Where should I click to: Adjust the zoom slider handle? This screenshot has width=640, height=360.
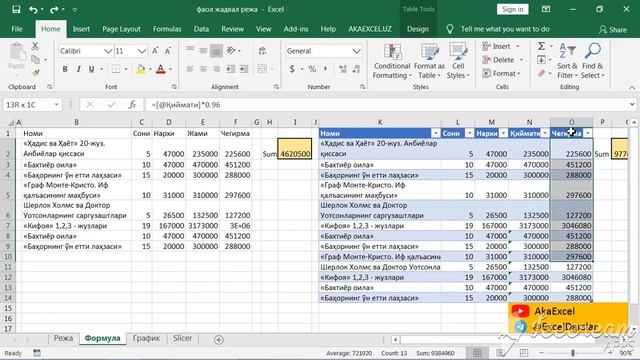click(573, 353)
